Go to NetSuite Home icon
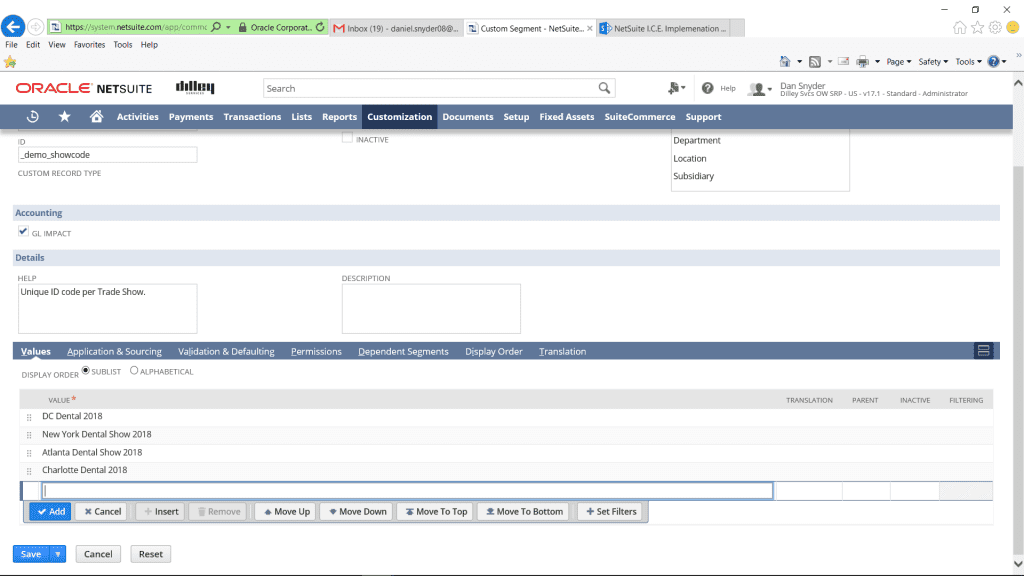 coord(96,117)
